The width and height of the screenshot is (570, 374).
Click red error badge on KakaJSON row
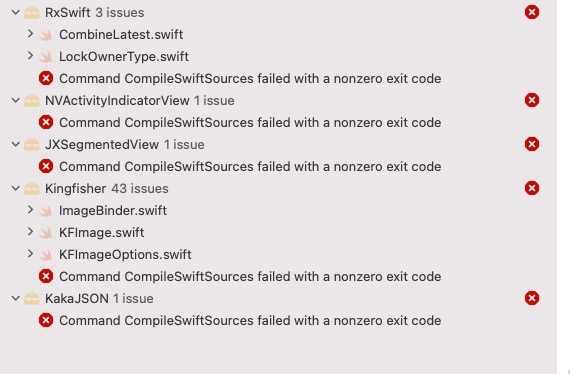point(531,298)
